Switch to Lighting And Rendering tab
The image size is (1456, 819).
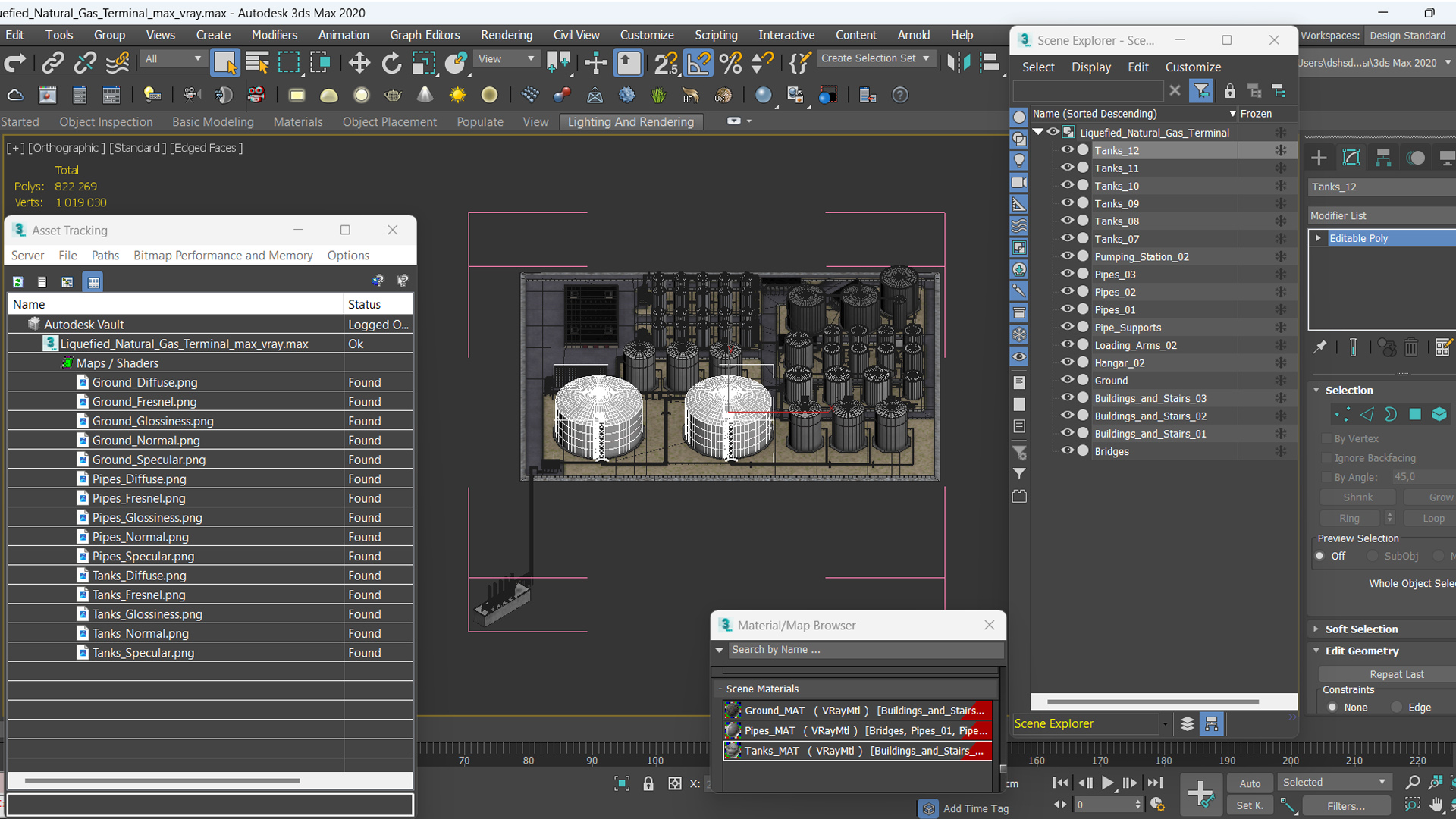point(631,122)
